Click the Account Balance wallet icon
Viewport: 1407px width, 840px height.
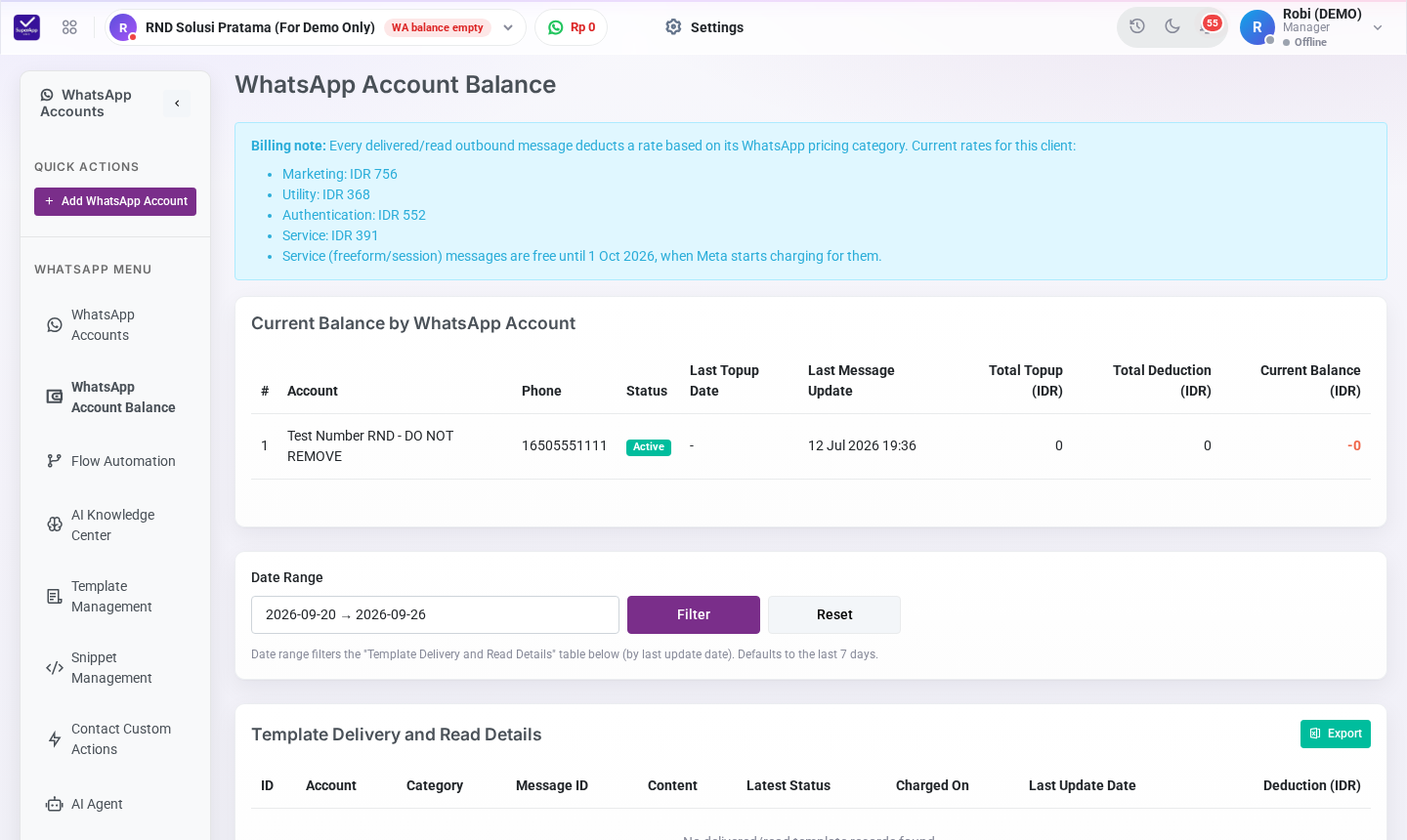55,397
